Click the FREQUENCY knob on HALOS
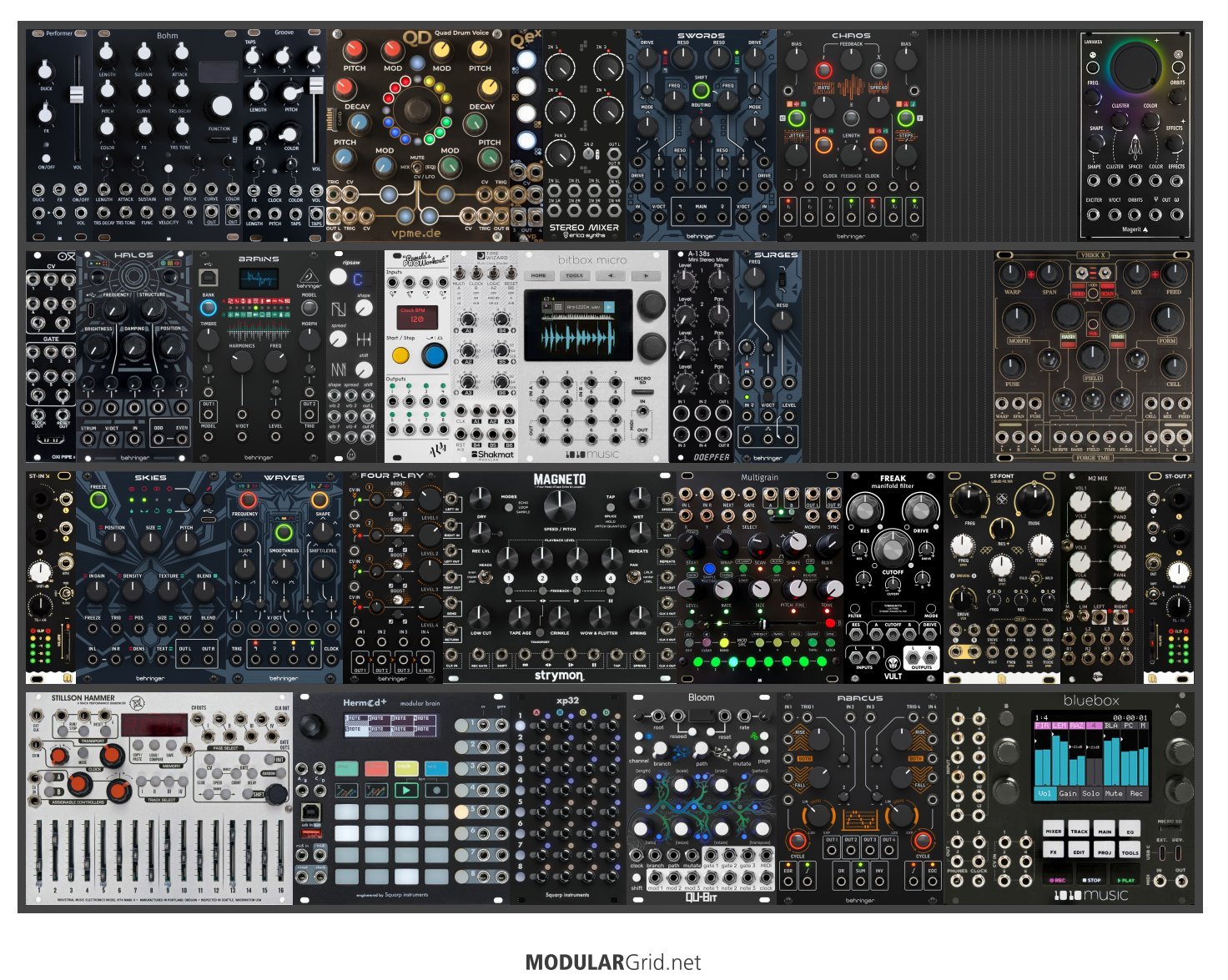1228x980 pixels. [x=117, y=310]
